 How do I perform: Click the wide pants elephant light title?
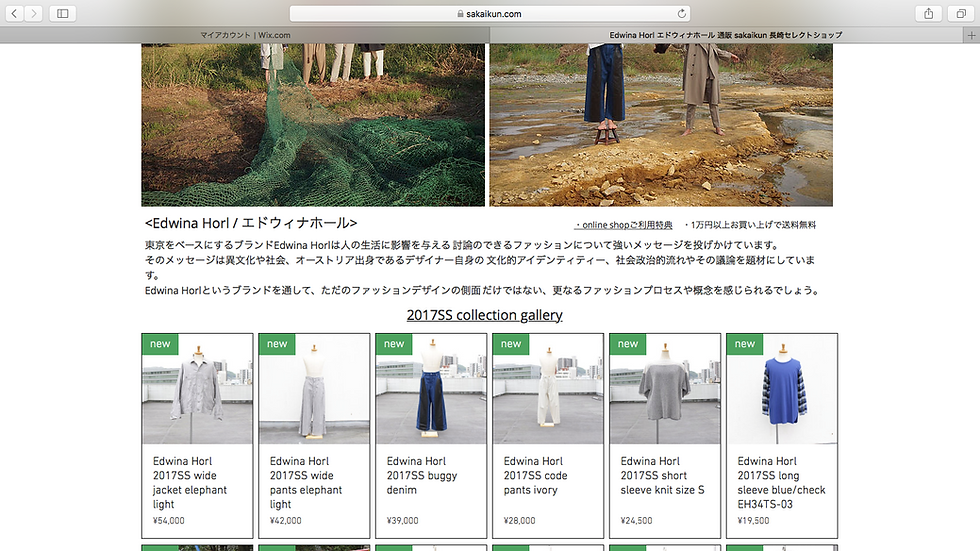tap(306, 482)
